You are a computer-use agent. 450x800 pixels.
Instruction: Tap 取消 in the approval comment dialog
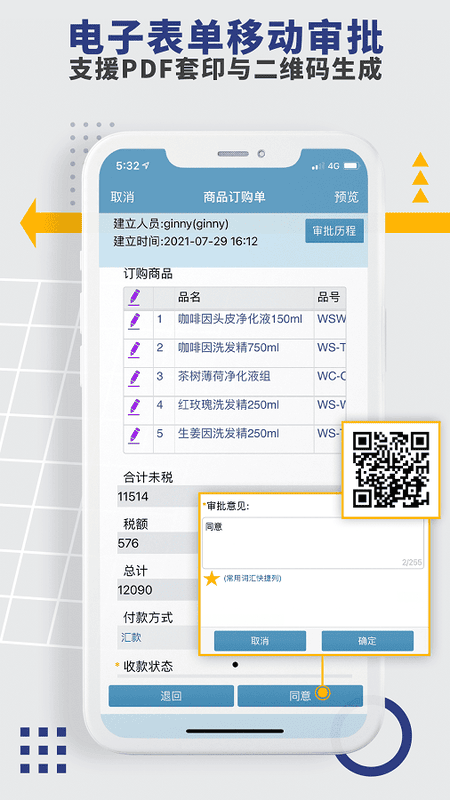tap(260, 641)
